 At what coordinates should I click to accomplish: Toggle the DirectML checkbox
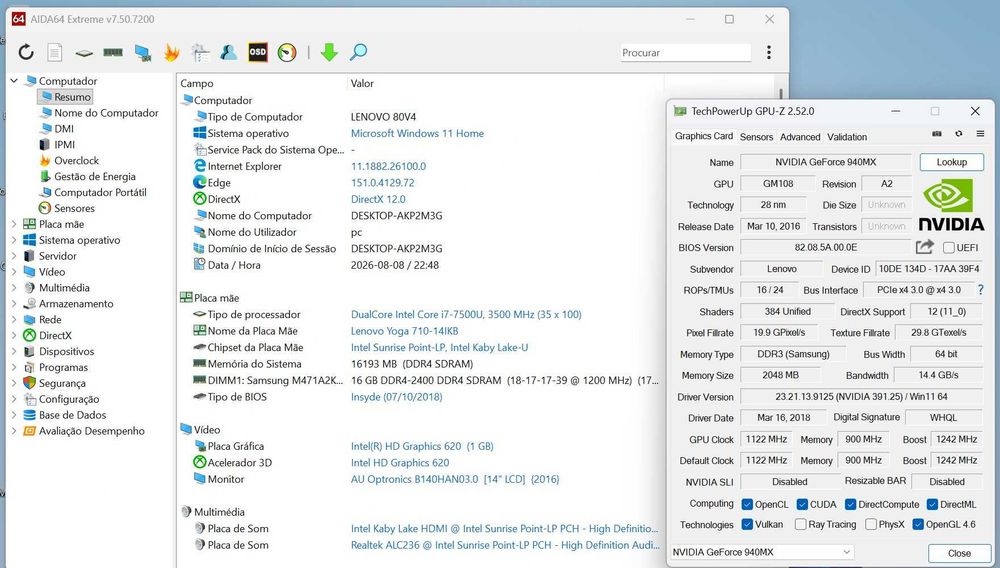tap(932, 504)
